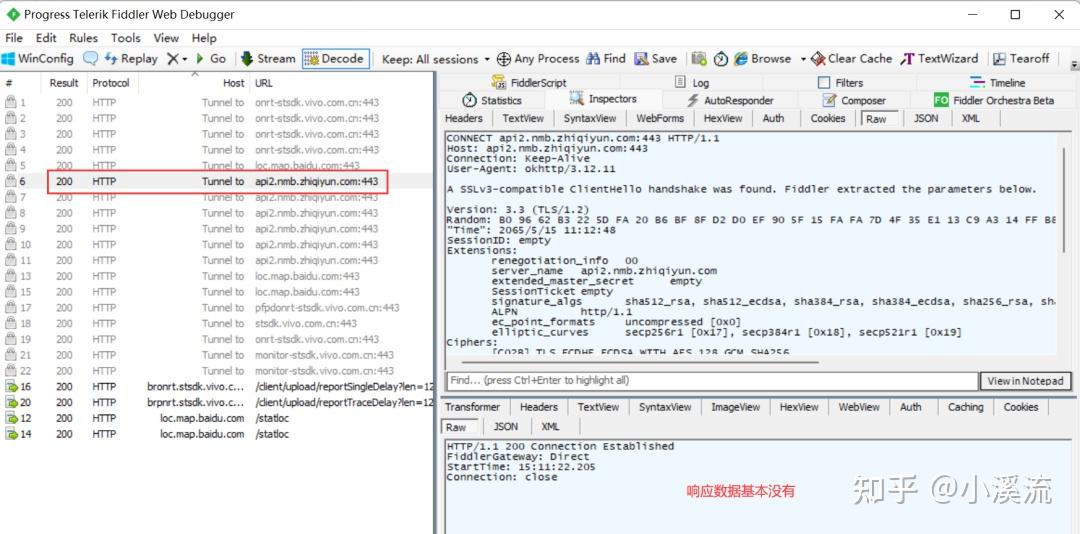Click the Any Process target icon

[x=504, y=59]
